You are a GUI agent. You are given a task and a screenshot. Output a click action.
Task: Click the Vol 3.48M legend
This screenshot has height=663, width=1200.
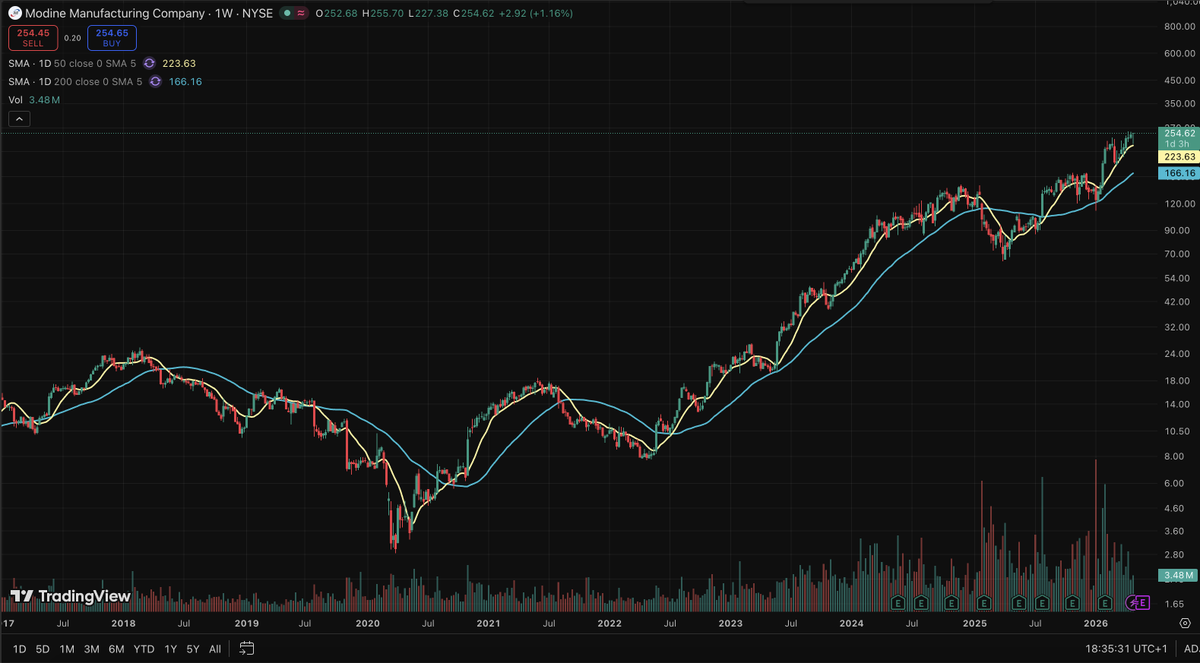click(x=34, y=100)
